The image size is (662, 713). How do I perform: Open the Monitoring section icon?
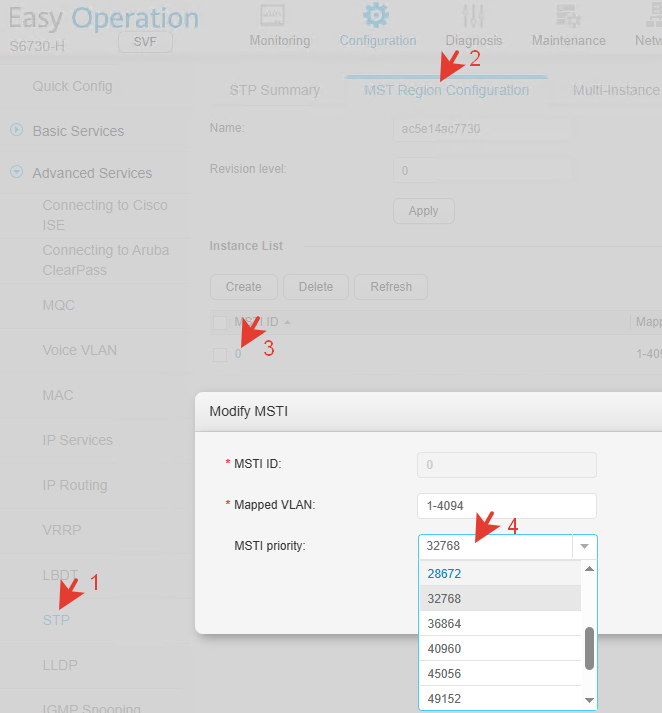[272, 15]
